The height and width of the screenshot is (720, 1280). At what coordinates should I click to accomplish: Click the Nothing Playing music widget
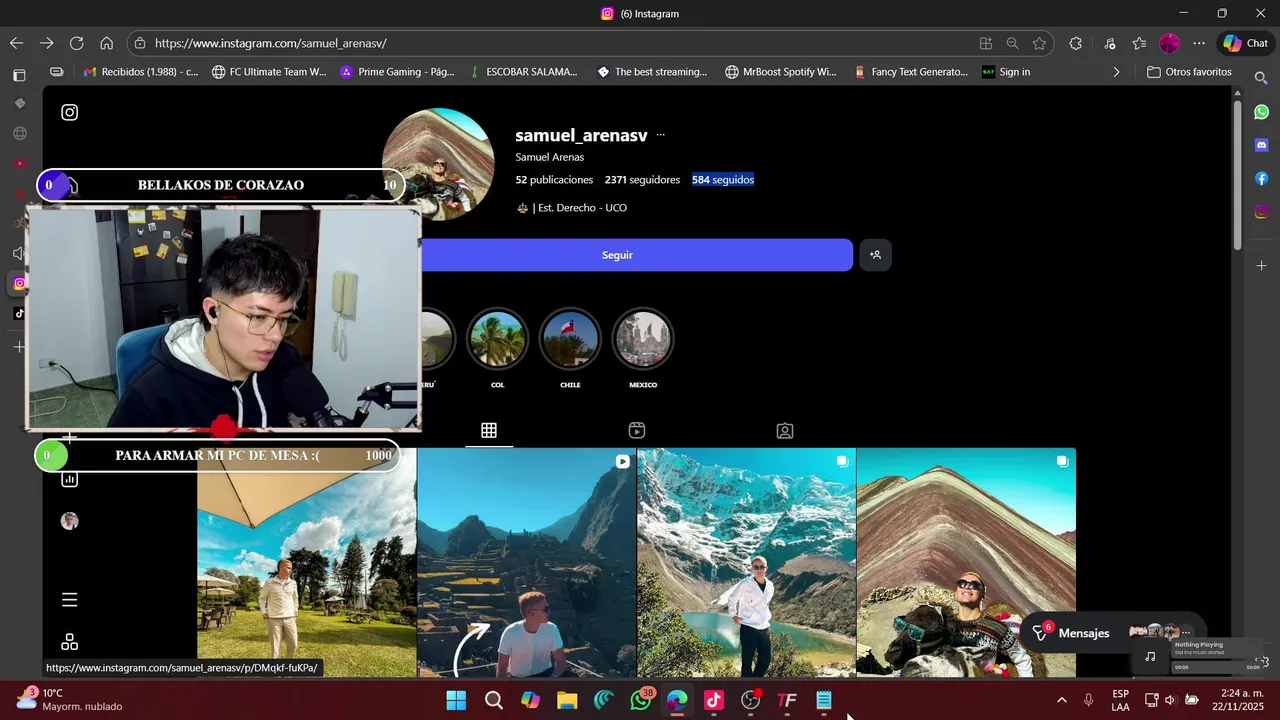[x=1205, y=656]
